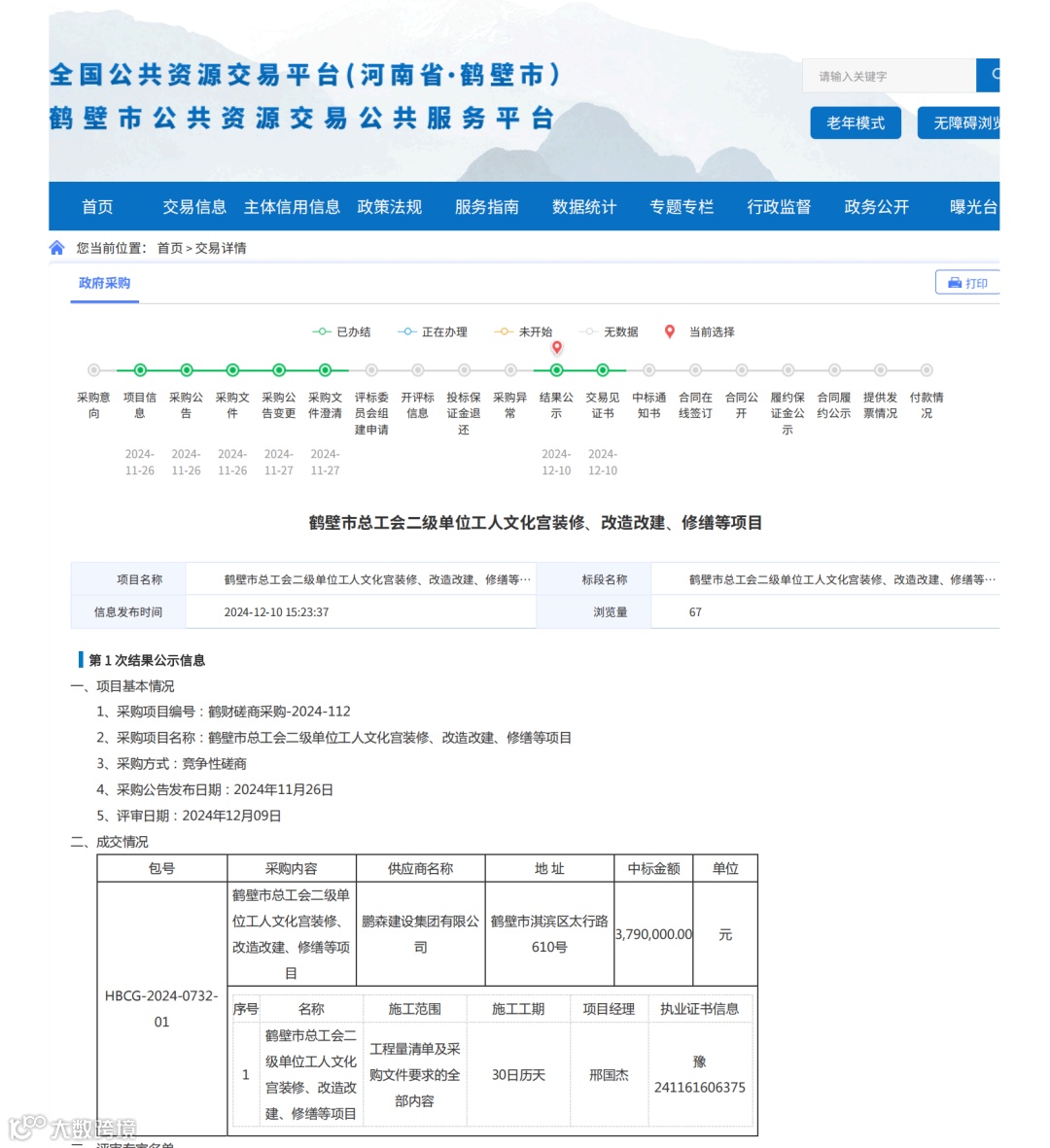Select the 项目信息 timeline node
Screen dimensions: 1050x1148
point(140,370)
